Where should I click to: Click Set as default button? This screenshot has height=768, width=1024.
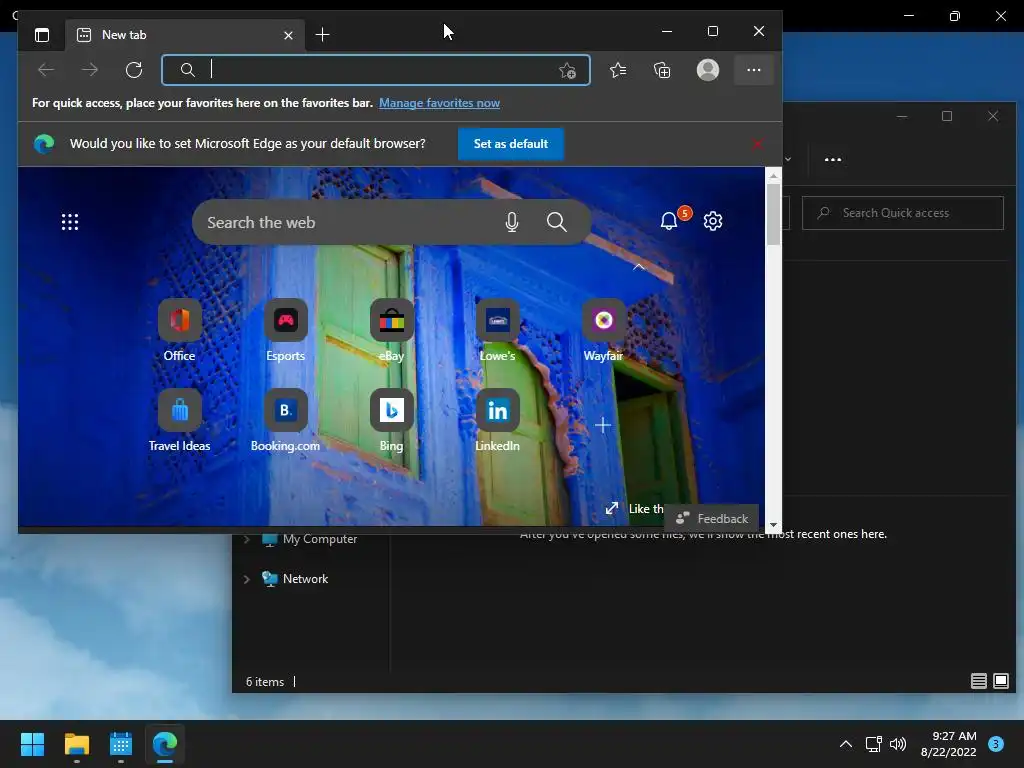pyautogui.click(x=511, y=144)
